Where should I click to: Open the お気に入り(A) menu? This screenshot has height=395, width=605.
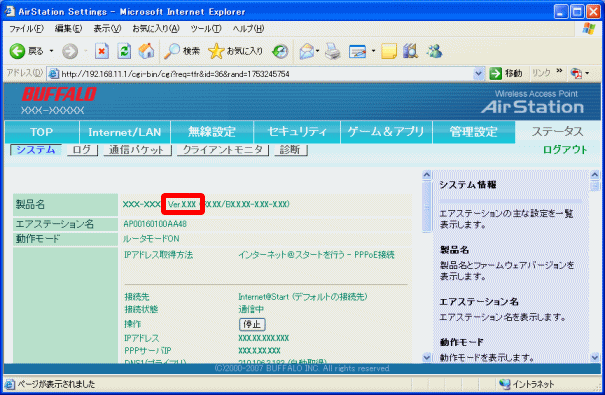pyautogui.click(x=156, y=29)
